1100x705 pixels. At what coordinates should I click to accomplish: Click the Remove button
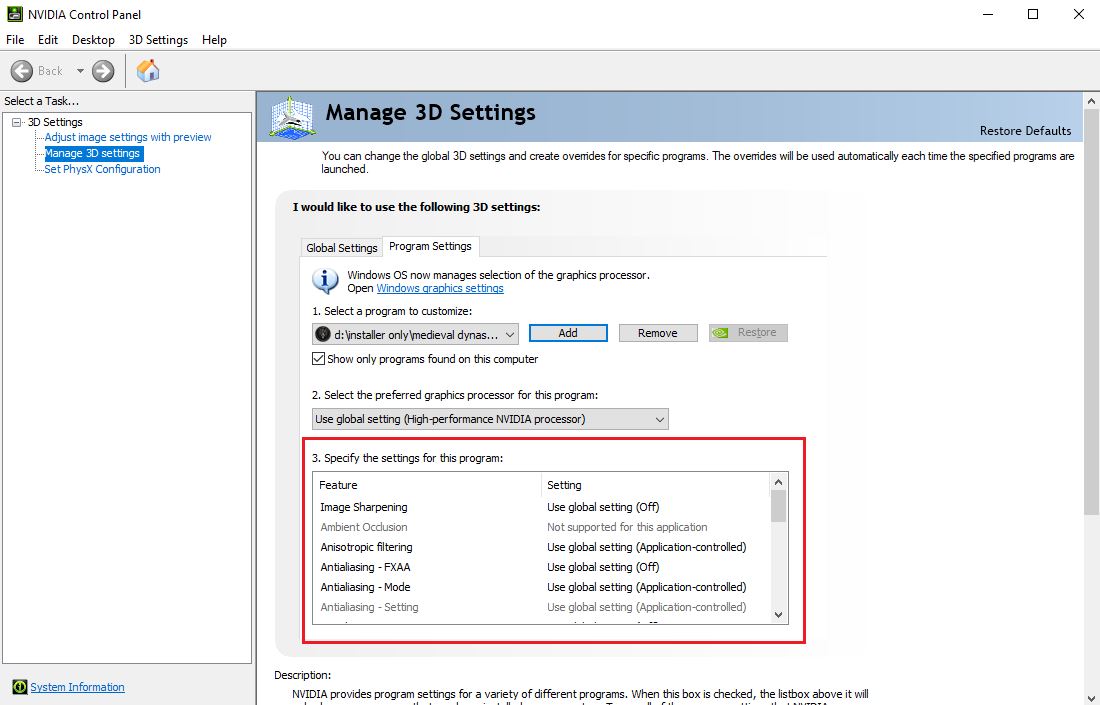(657, 333)
